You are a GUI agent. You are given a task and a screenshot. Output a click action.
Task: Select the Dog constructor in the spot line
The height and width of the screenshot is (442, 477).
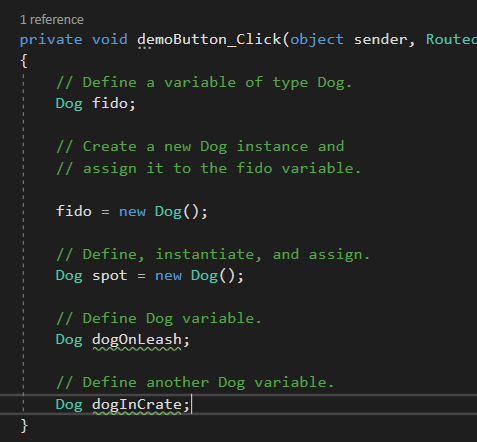204,276
